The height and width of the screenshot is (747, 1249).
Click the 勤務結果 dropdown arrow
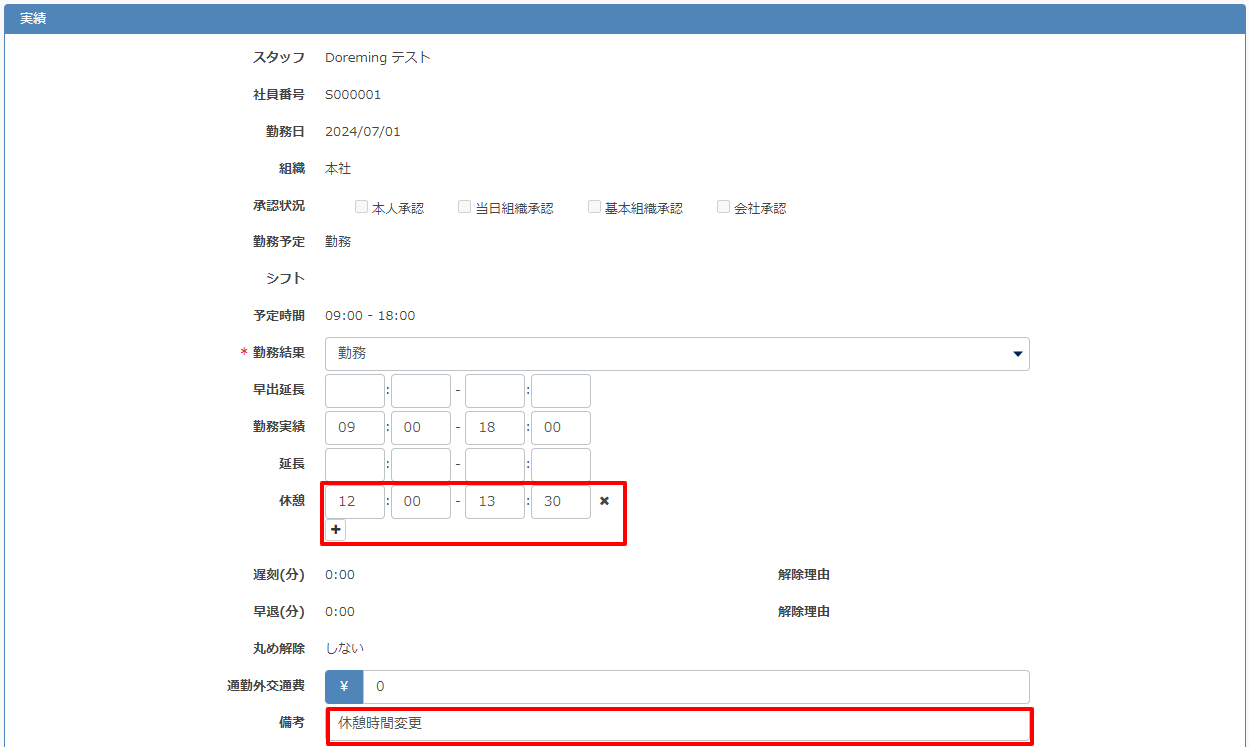1018,354
